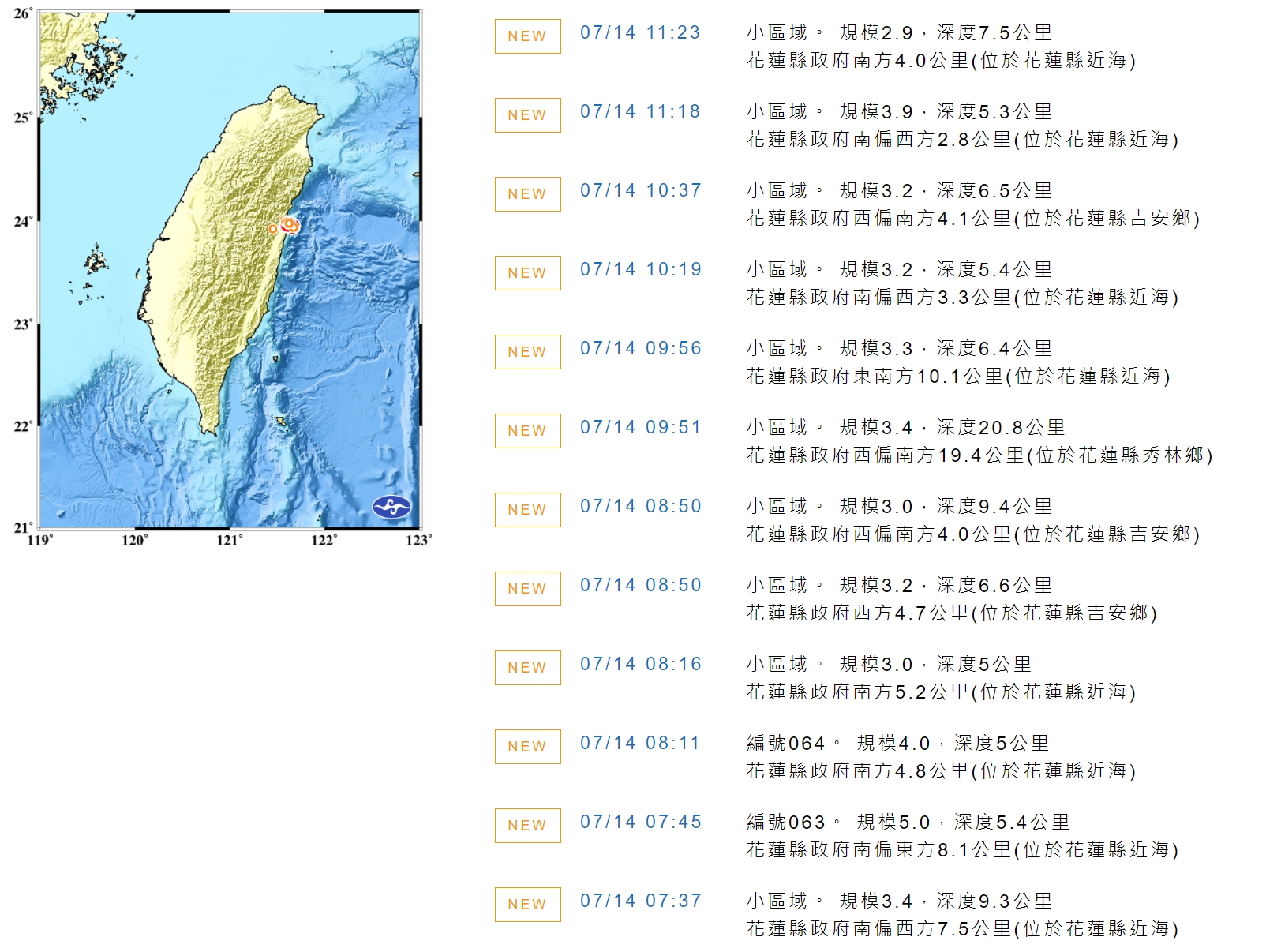Click NEW badge for 07:37 quake
Image resolution: width=1266 pixels, height=952 pixels.
pyautogui.click(x=527, y=905)
